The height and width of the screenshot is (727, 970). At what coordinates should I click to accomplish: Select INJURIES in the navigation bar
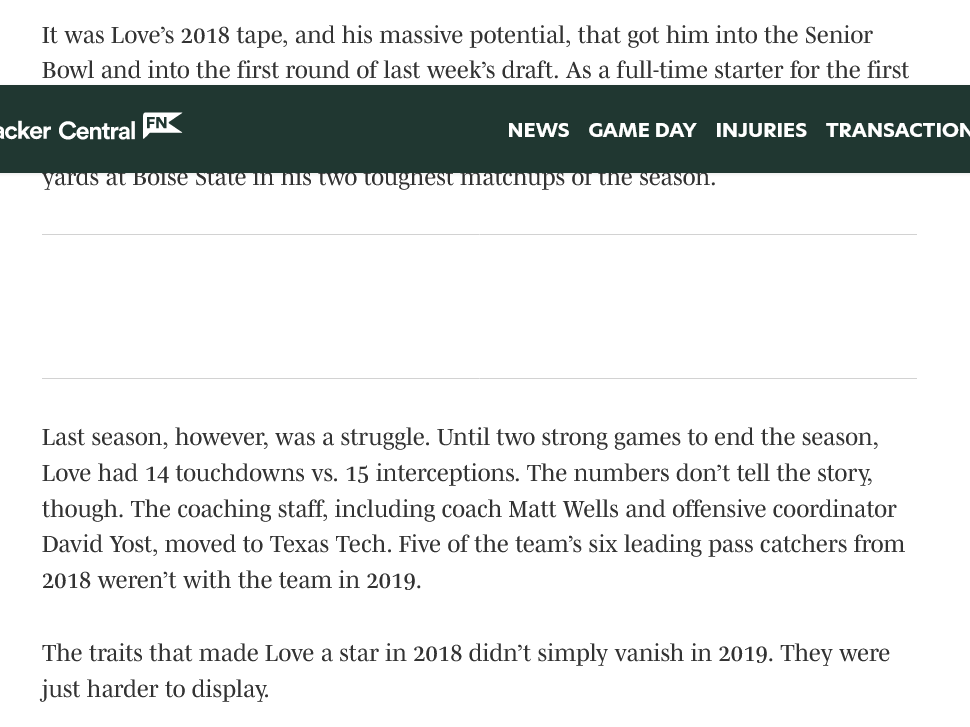[x=761, y=130]
